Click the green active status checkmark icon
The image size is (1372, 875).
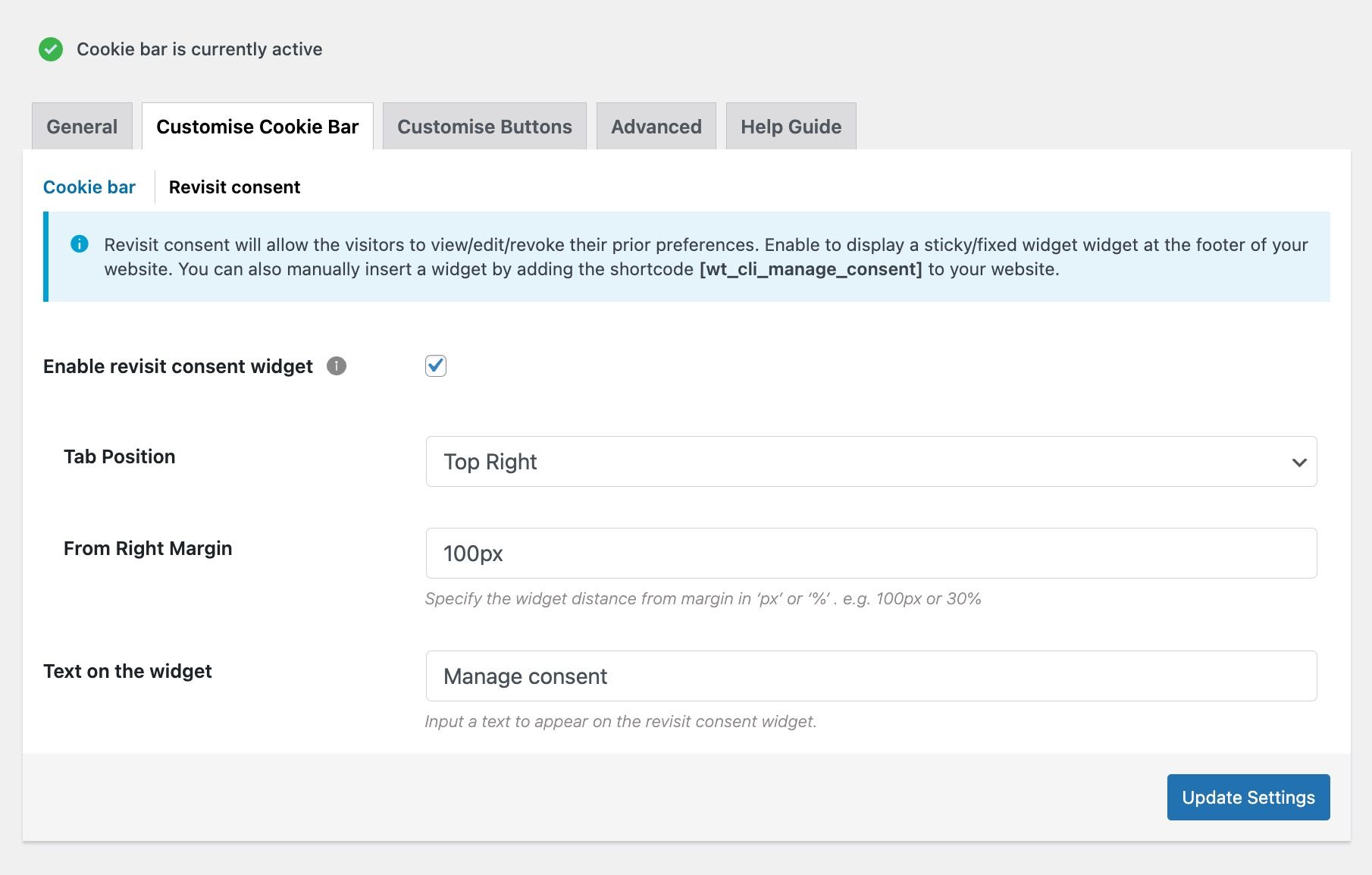51,49
